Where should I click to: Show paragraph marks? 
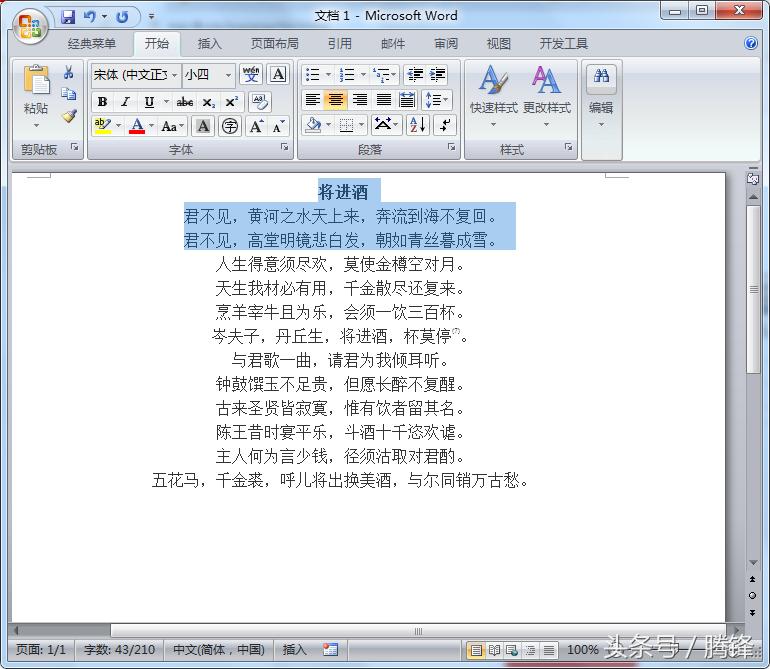coord(444,125)
